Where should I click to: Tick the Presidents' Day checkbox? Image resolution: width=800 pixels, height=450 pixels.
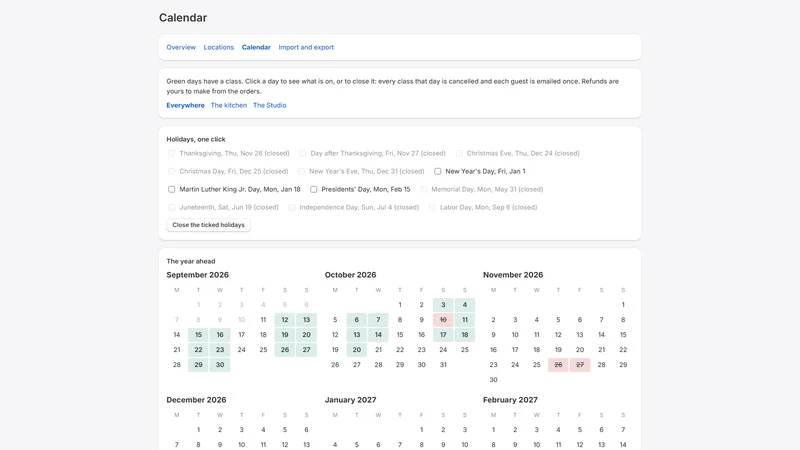point(313,189)
